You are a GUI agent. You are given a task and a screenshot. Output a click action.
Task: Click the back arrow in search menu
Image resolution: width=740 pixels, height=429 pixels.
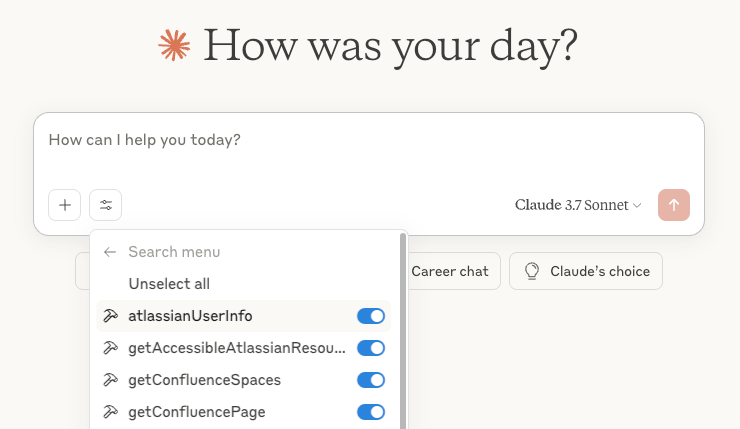pos(110,252)
